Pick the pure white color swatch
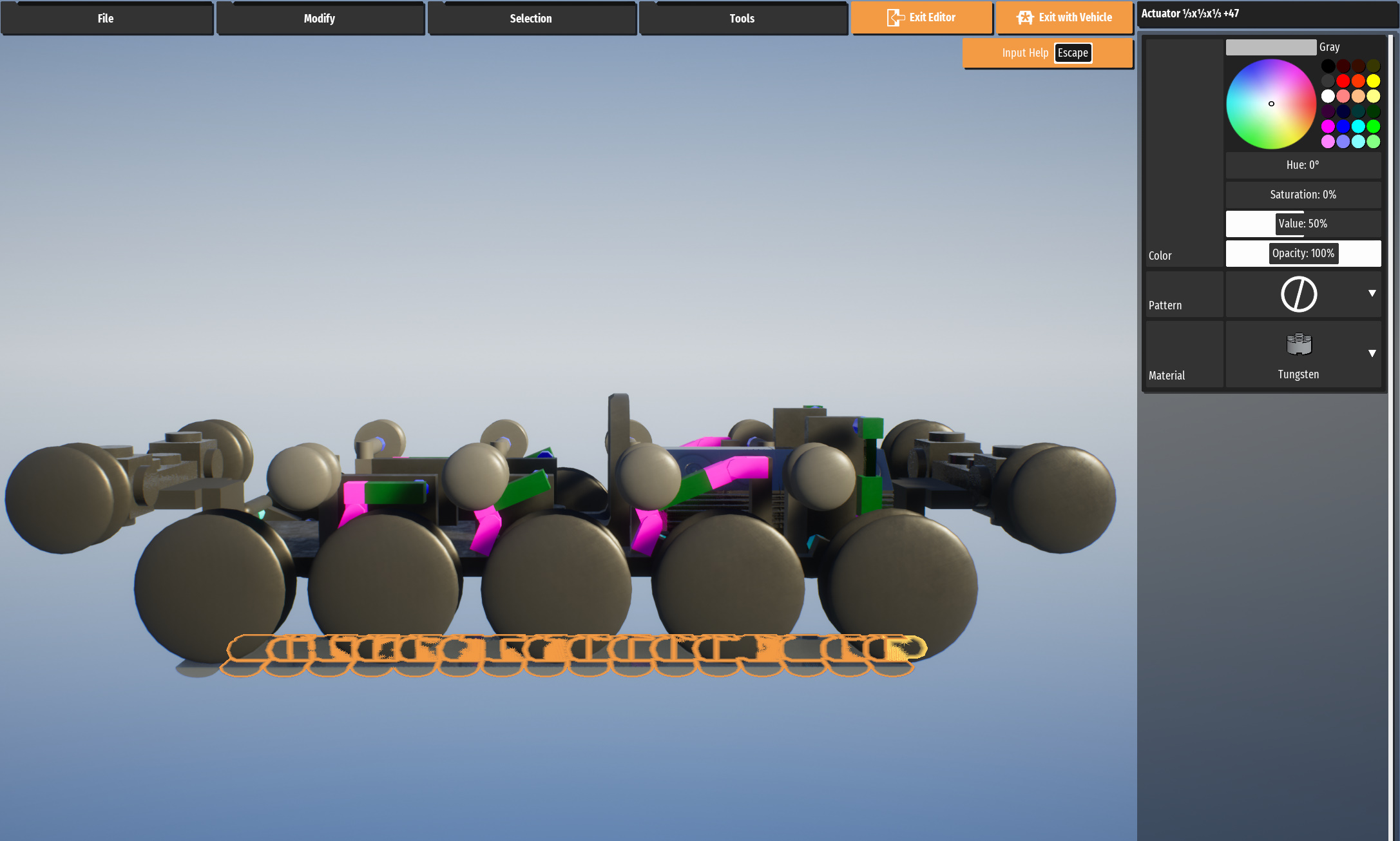The height and width of the screenshot is (841, 1400). point(1328,96)
